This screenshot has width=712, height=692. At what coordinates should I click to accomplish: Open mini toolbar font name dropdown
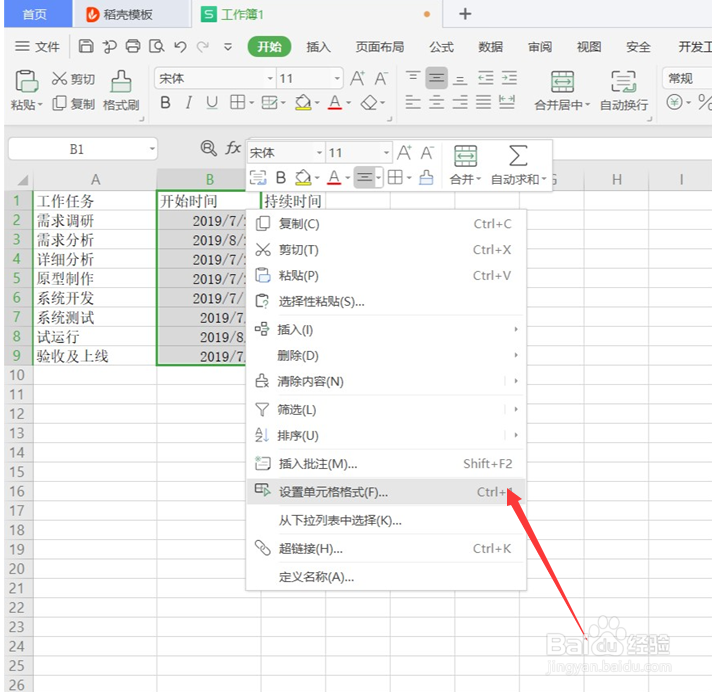point(319,153)
